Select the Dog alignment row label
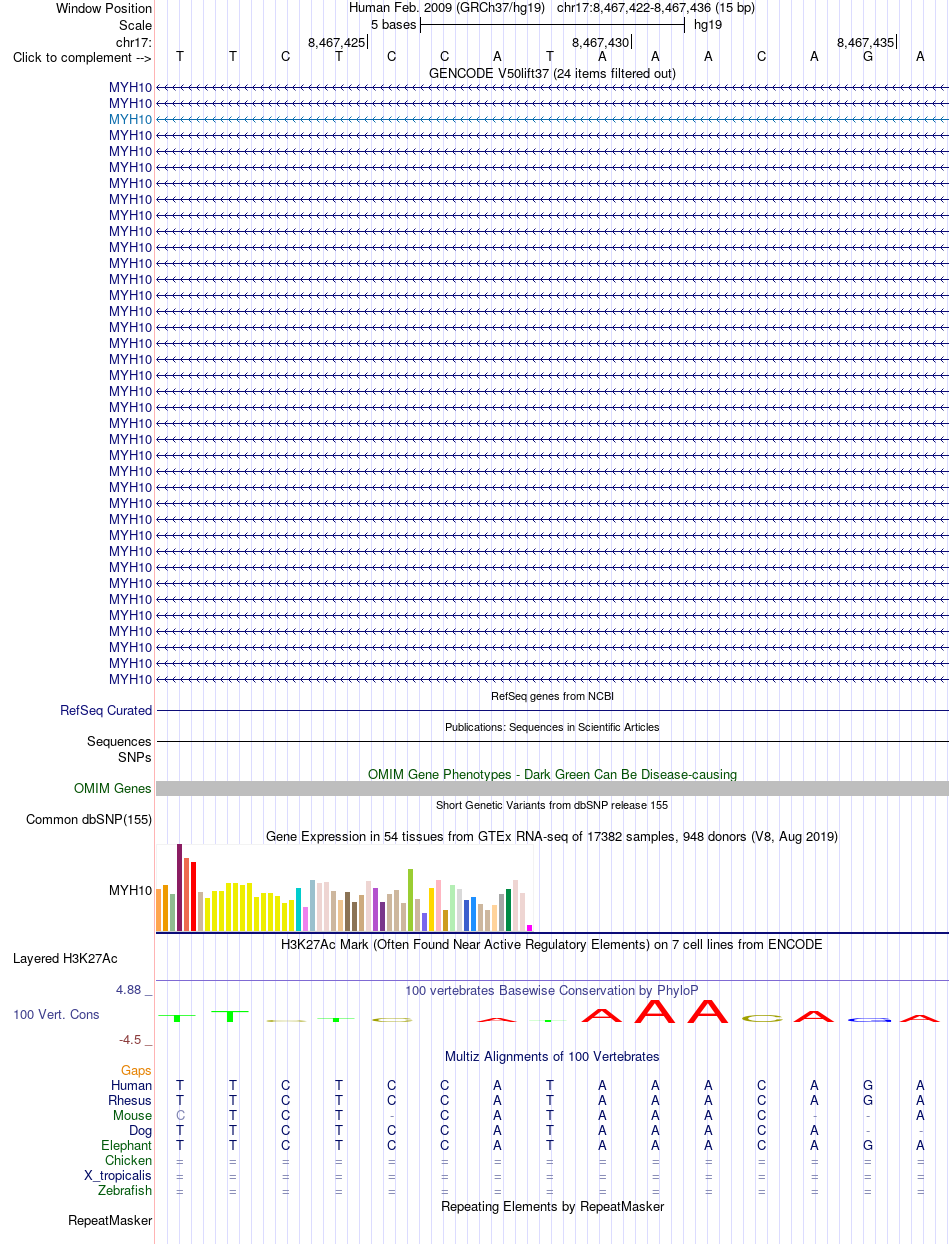Image resolution: width=950 pixels, height=1244 pixels. coord(139,1131)
